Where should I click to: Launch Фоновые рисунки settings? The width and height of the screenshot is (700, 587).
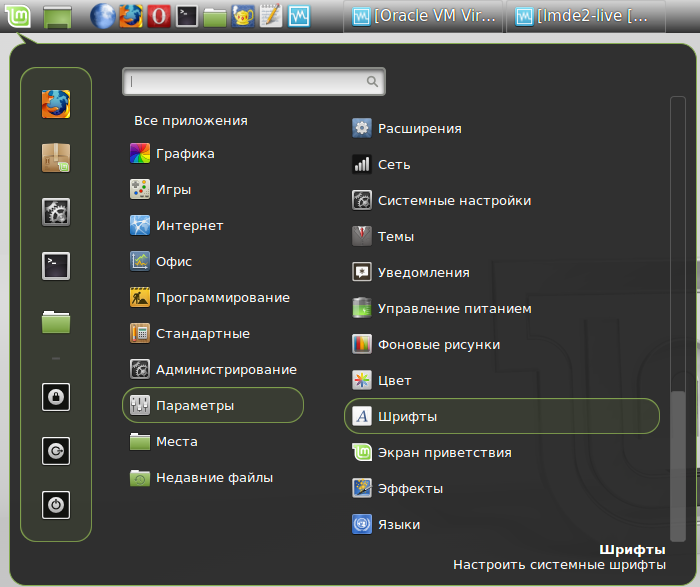[x=438, y=345]
